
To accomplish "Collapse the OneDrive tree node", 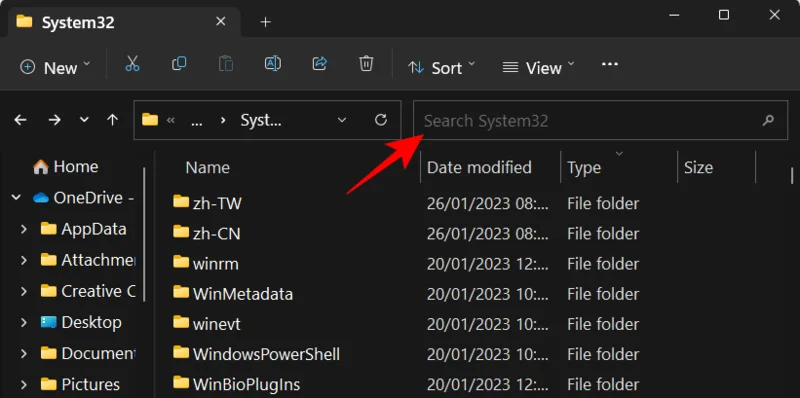I will pos(16,197).
